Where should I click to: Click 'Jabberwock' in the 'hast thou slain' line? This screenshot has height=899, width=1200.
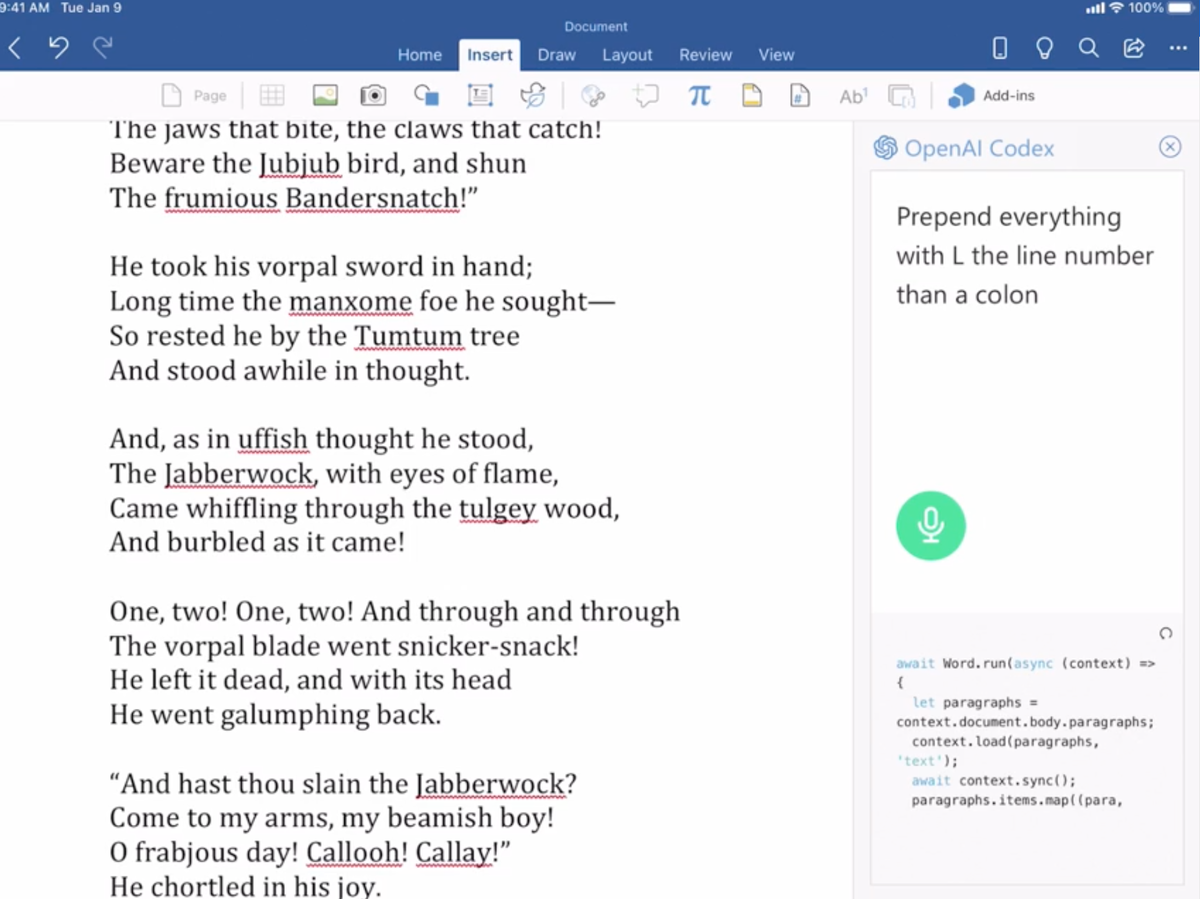490,783
